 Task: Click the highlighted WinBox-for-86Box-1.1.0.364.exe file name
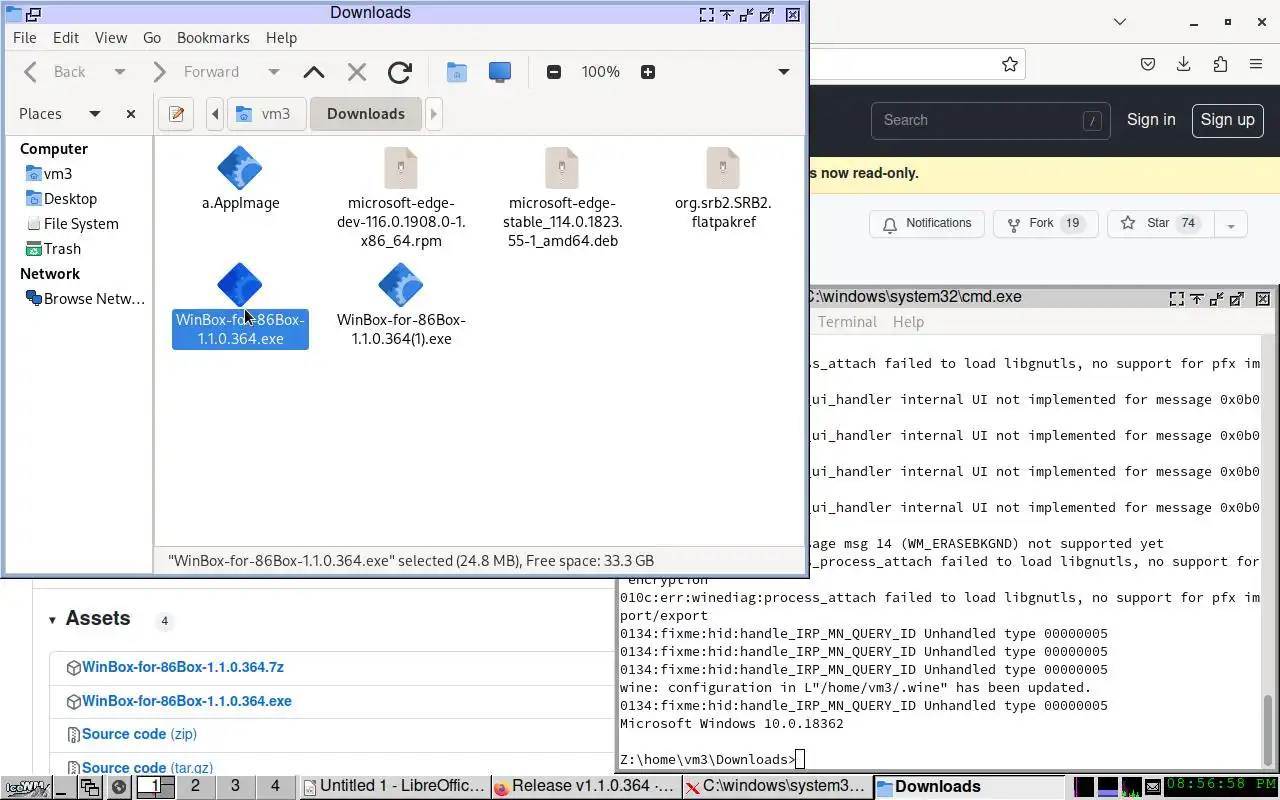(x=240, y=329)
